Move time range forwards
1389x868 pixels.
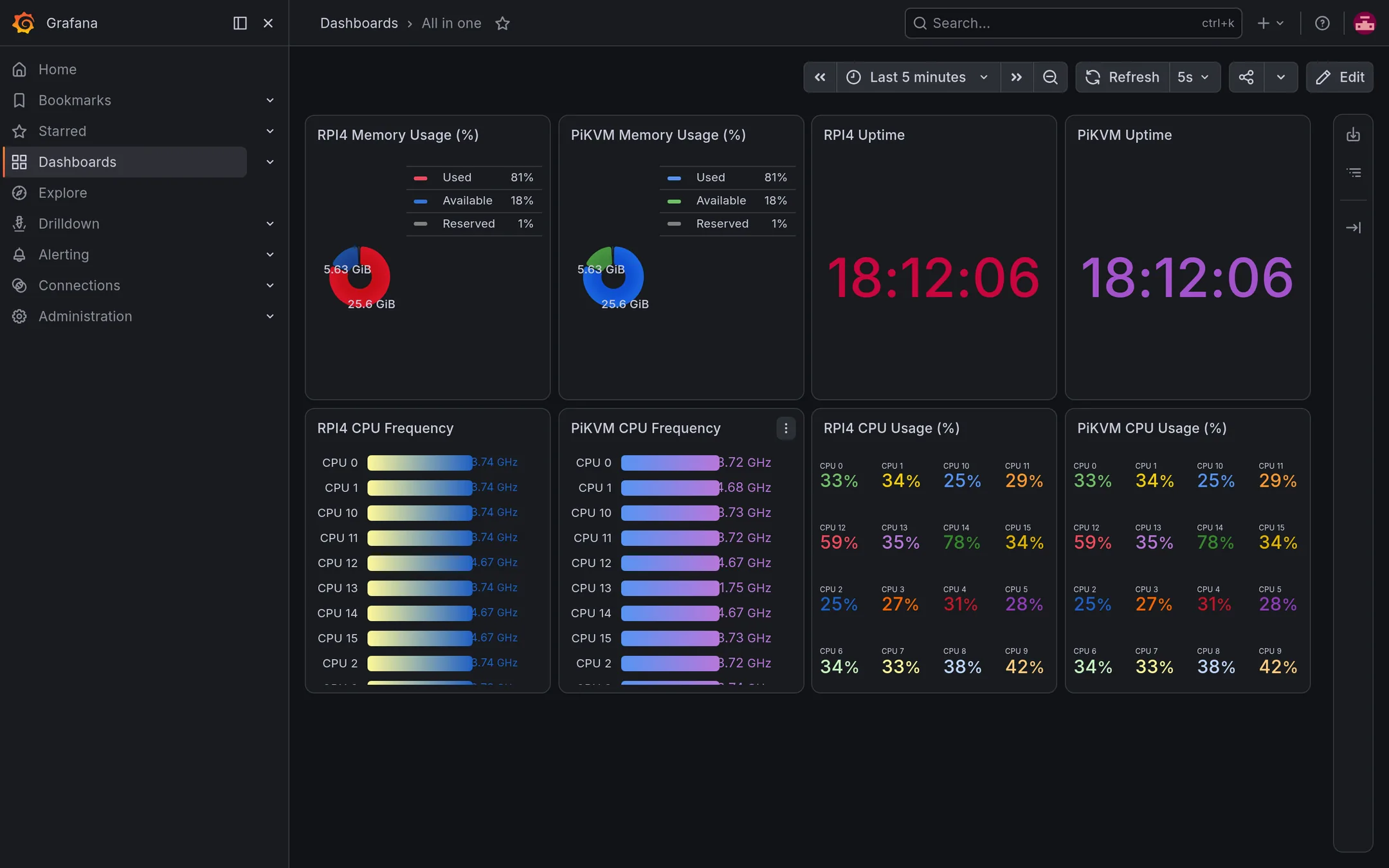click(1017, 77)
